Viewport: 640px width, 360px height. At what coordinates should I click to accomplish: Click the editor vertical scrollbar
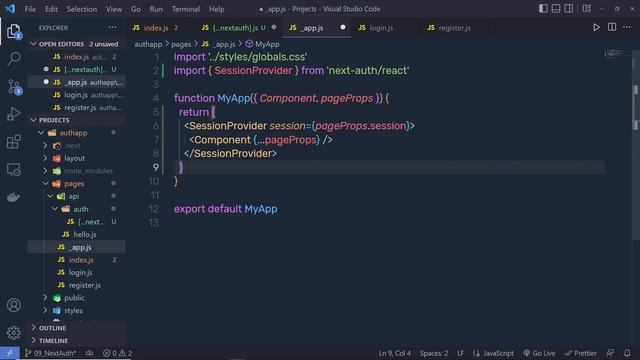635,145
